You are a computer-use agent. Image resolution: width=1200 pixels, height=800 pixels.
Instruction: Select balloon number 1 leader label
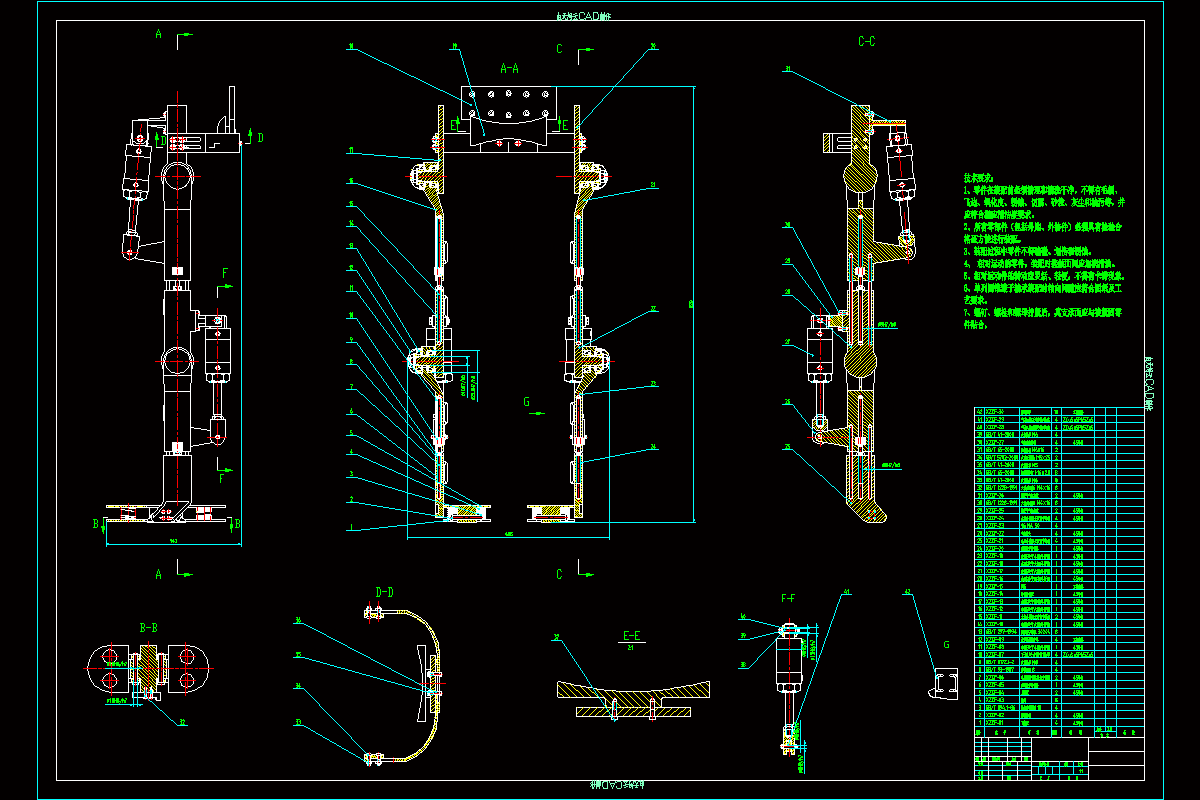coord(351,526)
